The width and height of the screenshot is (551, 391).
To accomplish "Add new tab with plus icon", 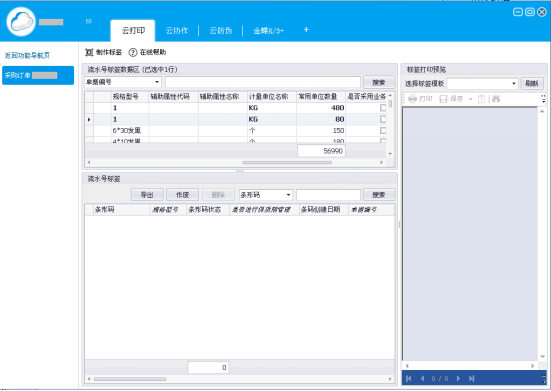I will [x=306, y=30].
